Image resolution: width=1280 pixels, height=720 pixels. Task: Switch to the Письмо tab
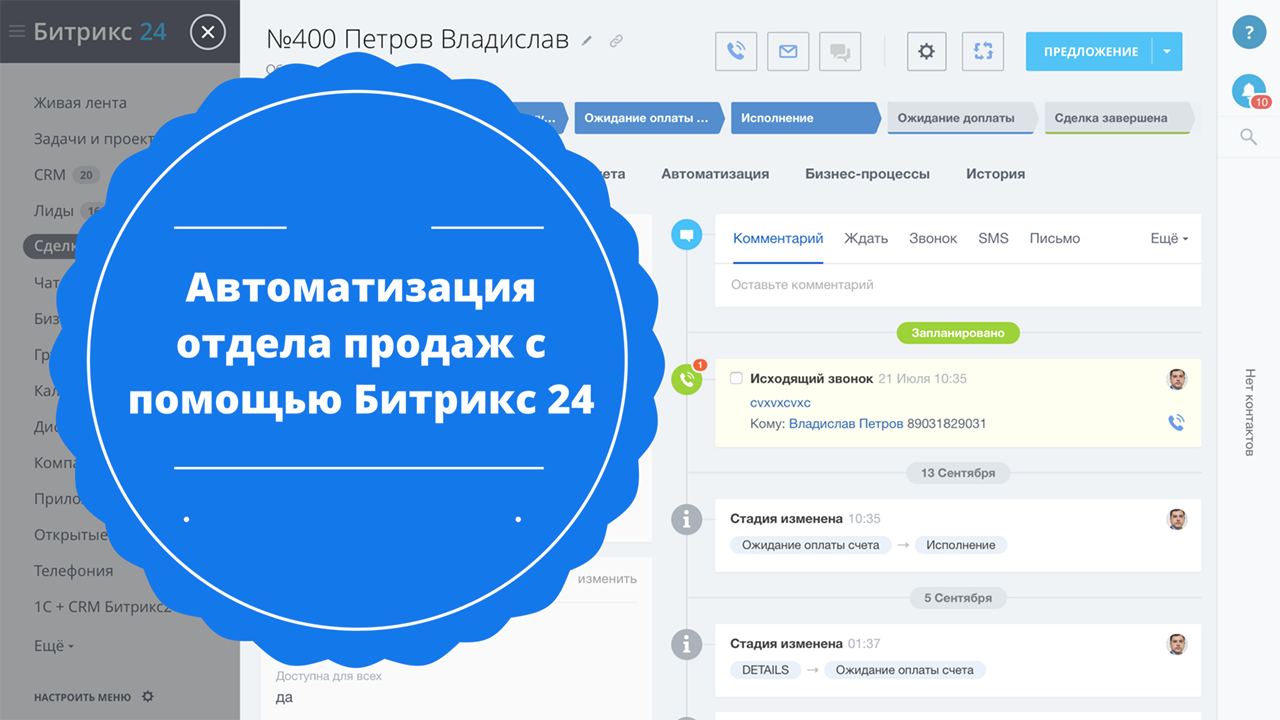[x=1055, y=238]
